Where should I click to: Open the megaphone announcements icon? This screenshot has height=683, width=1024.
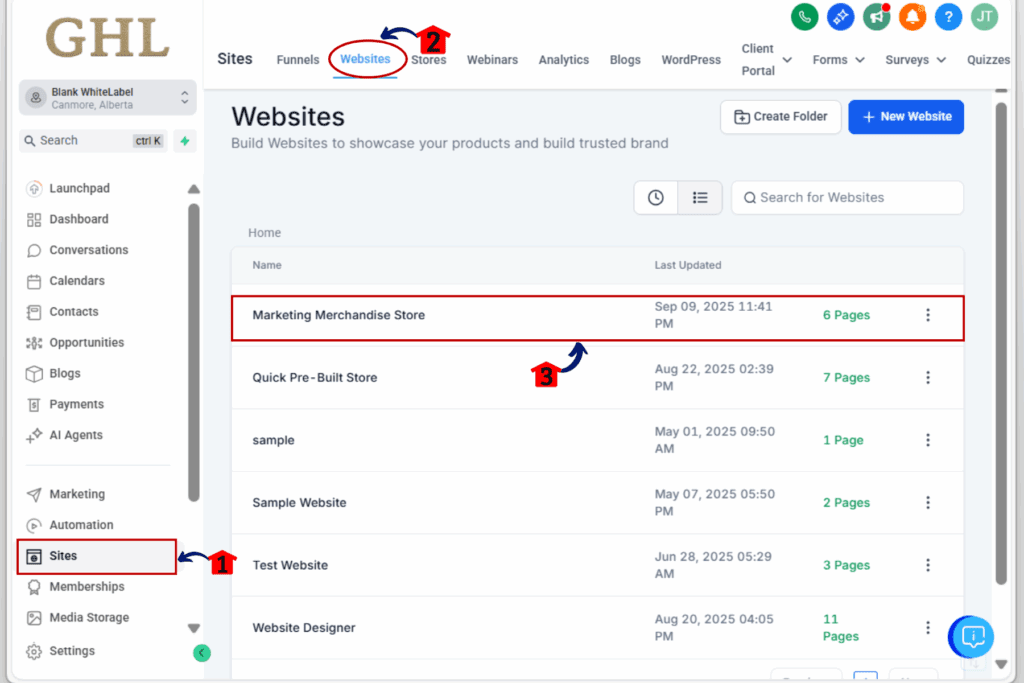[x=876, y=16]
